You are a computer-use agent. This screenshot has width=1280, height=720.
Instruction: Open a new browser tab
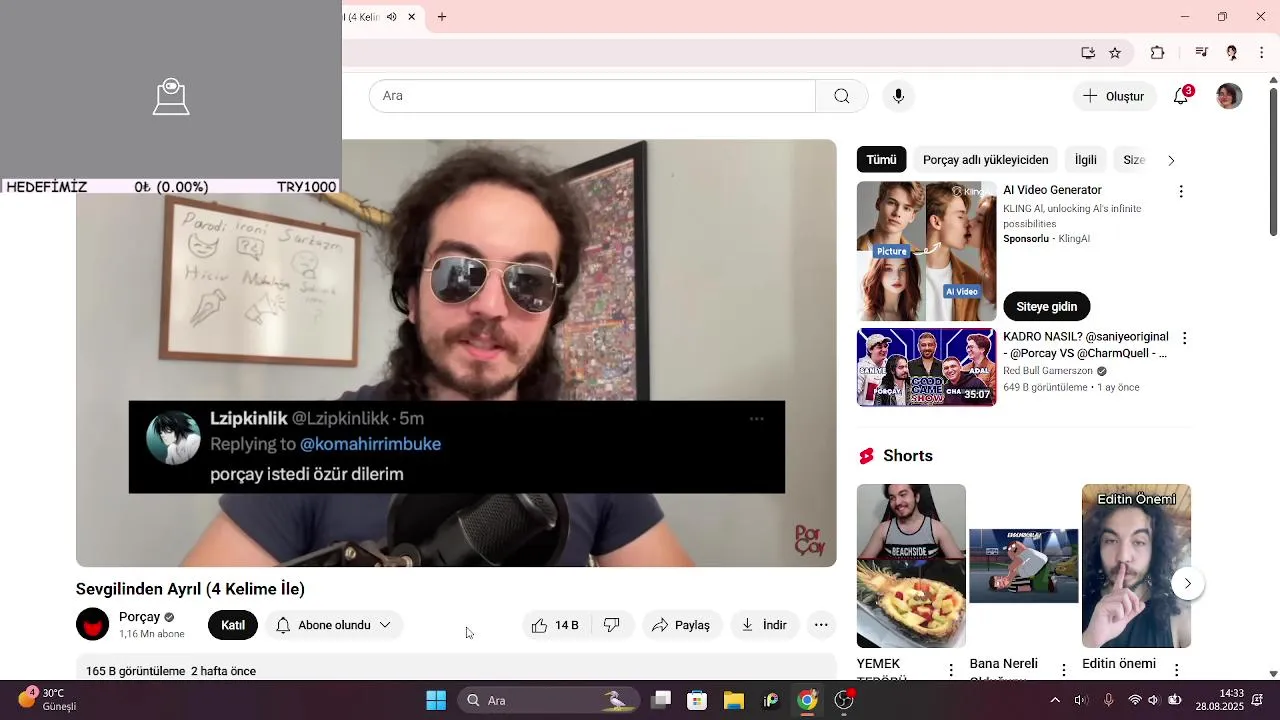(442, 17)
